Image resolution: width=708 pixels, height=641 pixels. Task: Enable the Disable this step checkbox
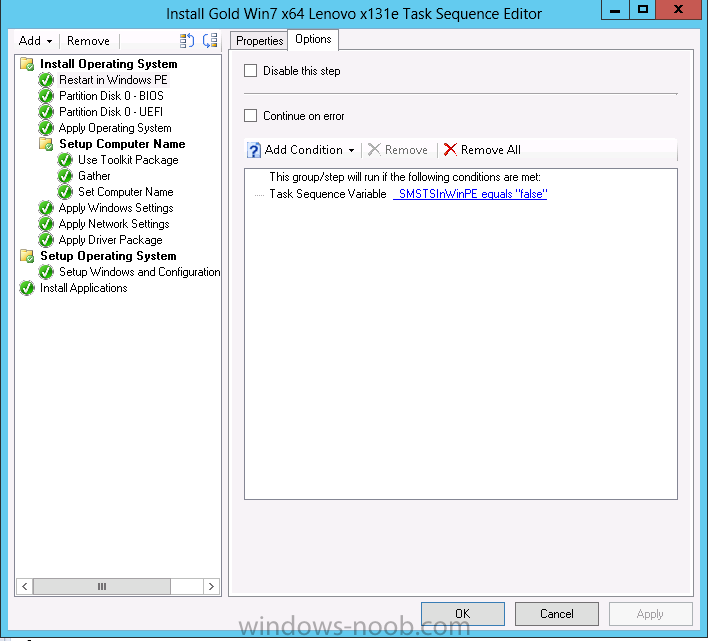point(251,71)
